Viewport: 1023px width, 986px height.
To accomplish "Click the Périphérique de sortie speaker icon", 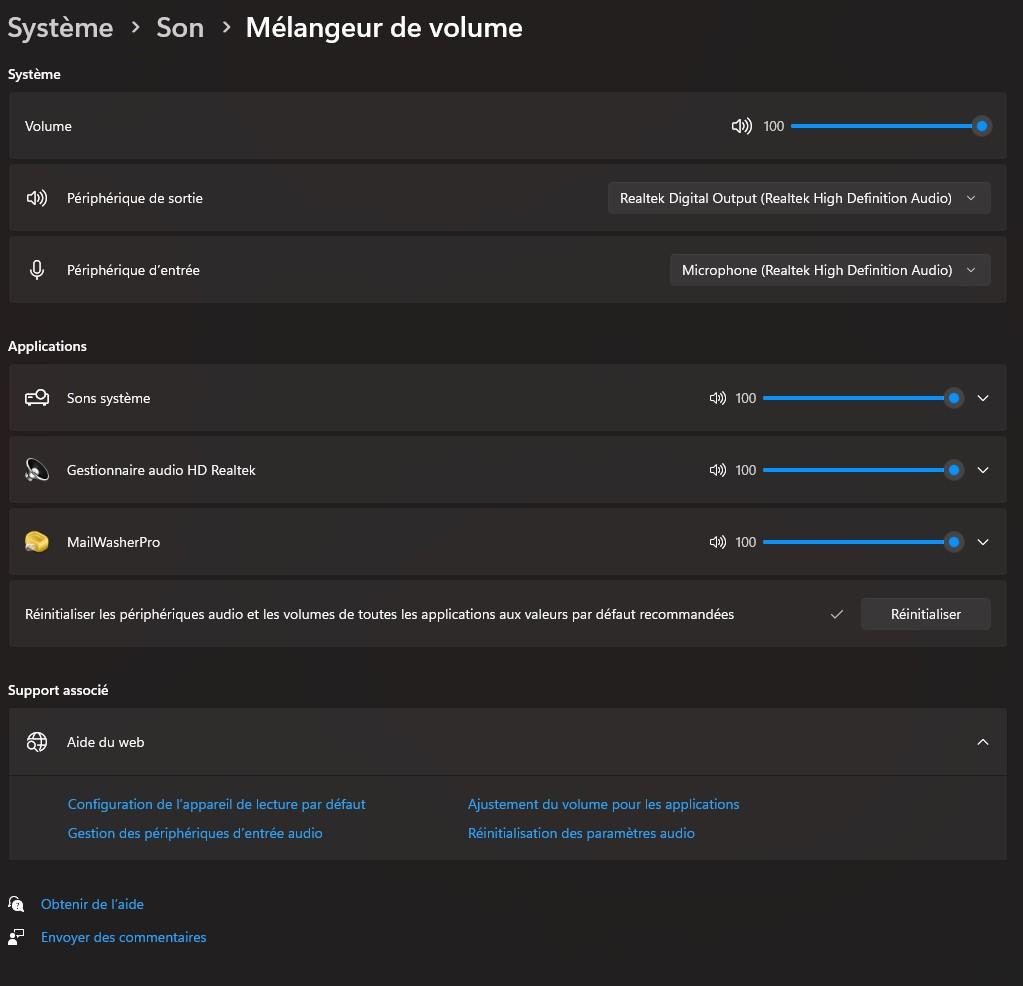I will click(x=37, y=198).
